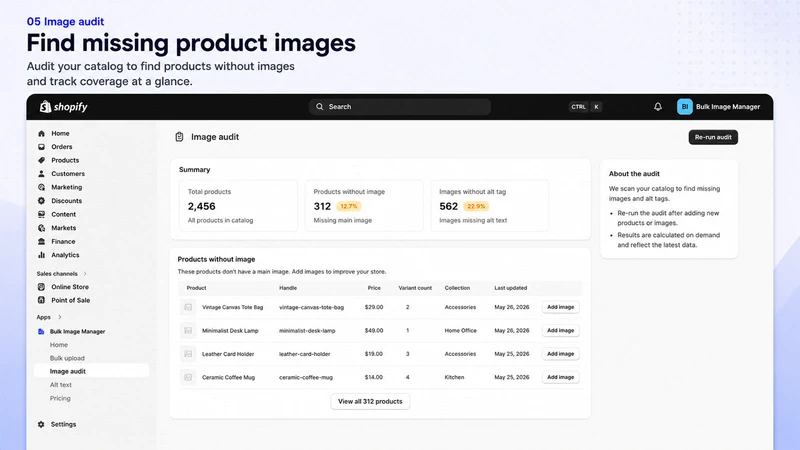Click the Shopify logo

coord(63,107)
